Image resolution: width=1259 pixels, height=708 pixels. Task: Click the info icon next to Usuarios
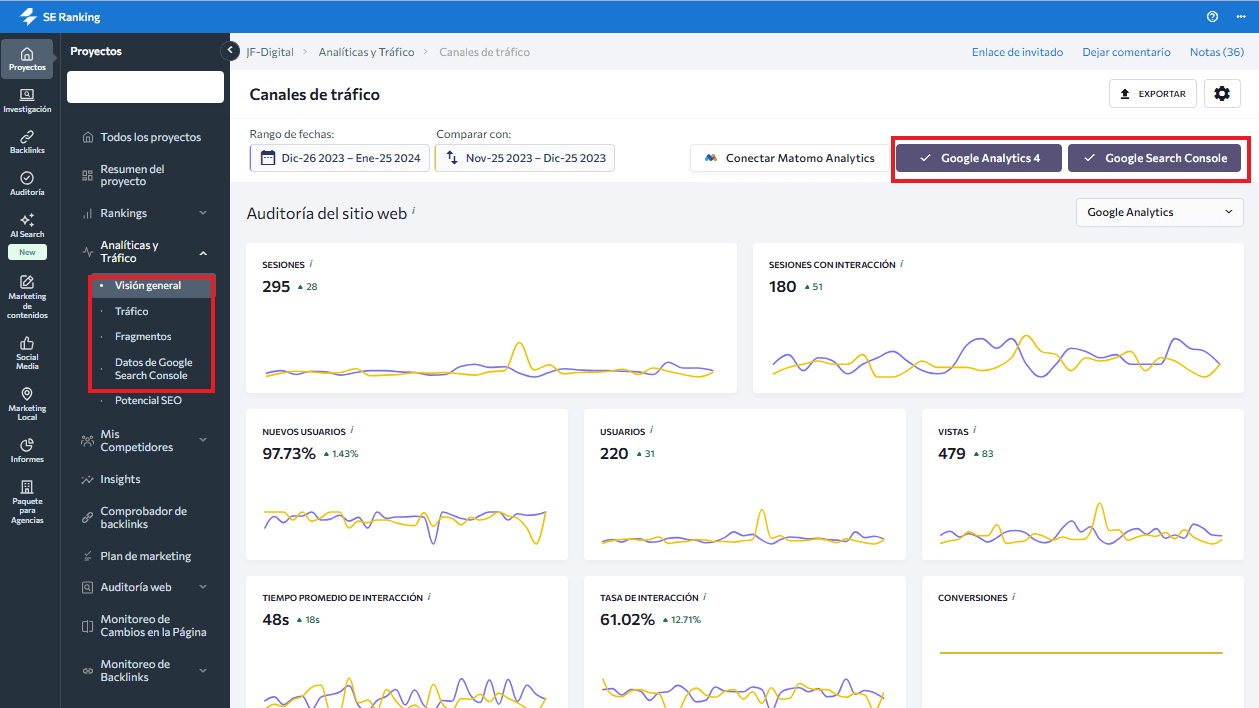[651, 431]
